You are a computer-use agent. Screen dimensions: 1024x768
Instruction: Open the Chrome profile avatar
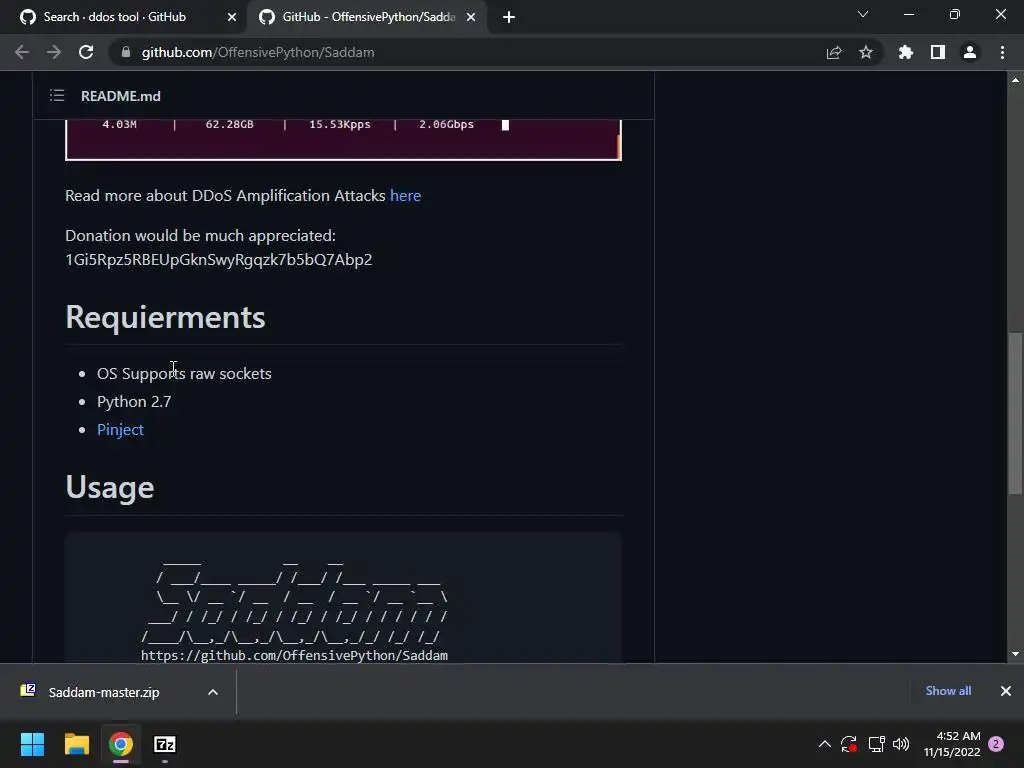970,52
